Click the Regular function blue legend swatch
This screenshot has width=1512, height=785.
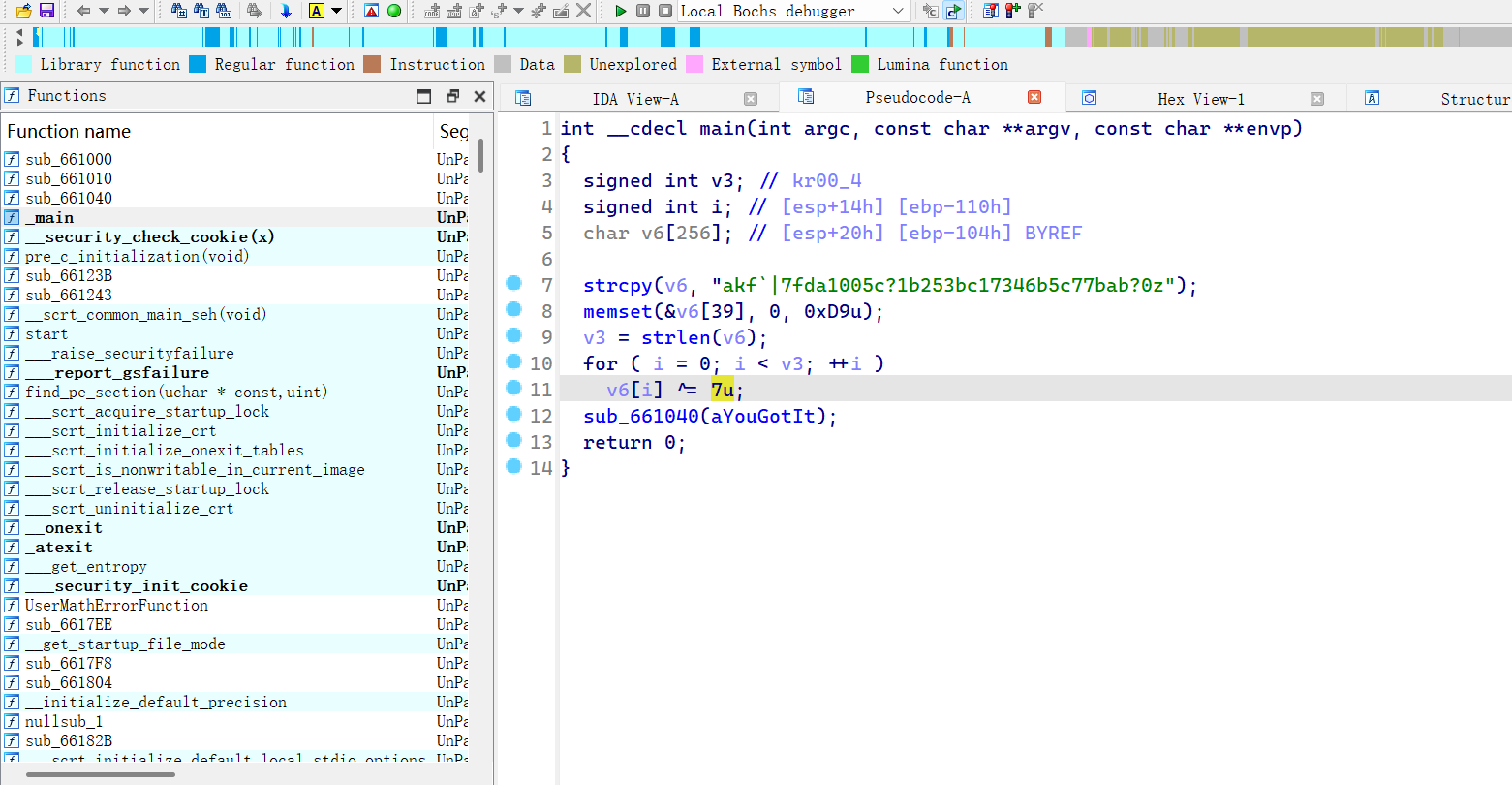[x=198, y=64]
